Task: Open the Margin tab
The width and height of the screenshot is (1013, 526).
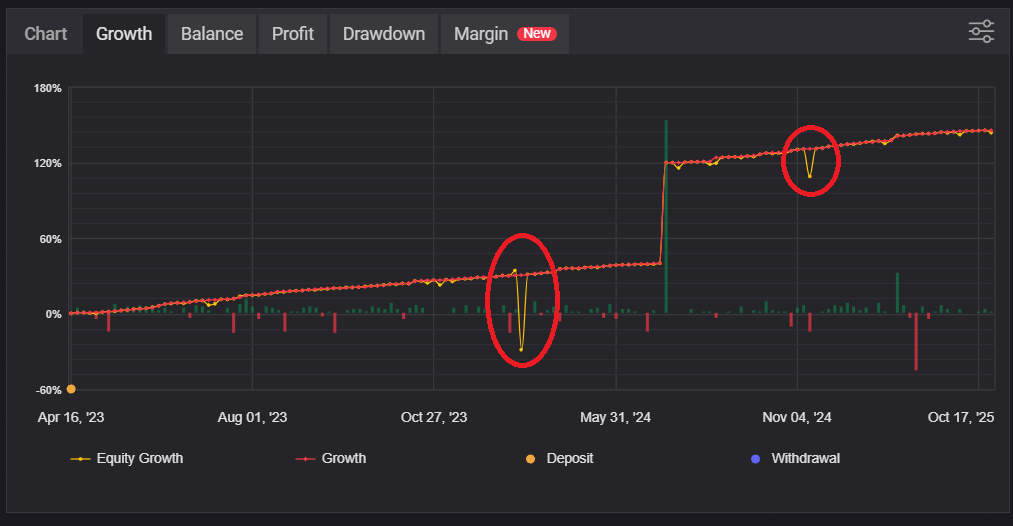Action: (x=505, y=34)
